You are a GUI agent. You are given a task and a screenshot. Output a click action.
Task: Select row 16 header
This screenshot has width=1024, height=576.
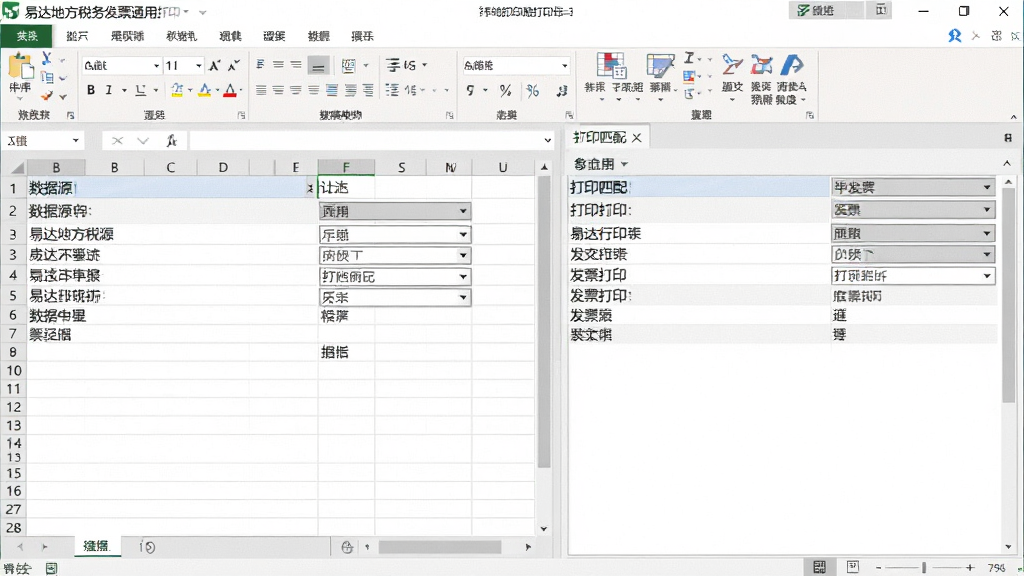pos(14,490)
